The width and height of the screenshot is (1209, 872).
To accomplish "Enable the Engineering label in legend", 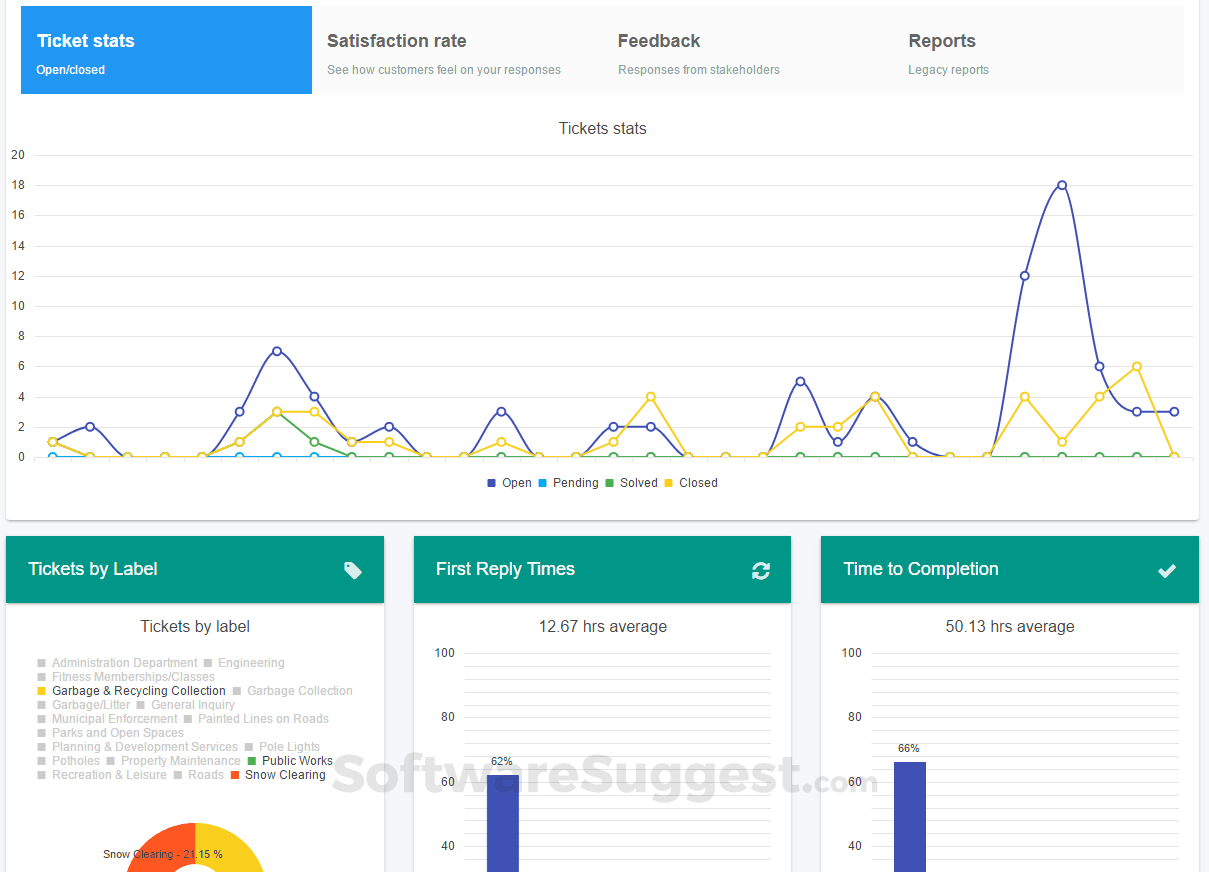I will coord(244,663).
